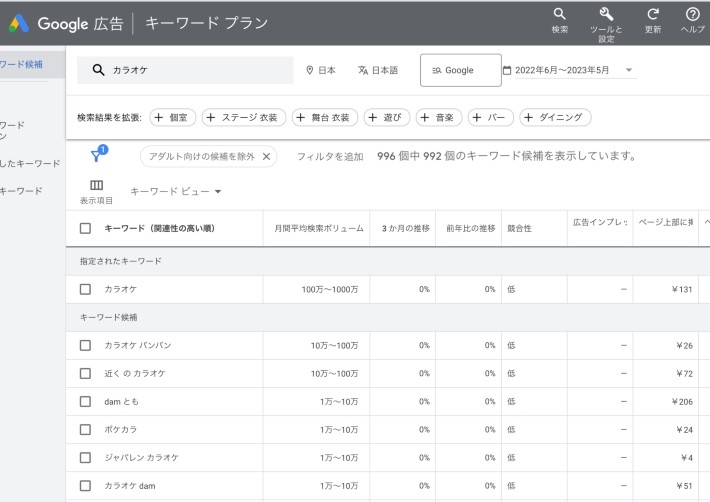Add 音楽 suggestion chip
710x502 pixels.
tap(439, 118)
